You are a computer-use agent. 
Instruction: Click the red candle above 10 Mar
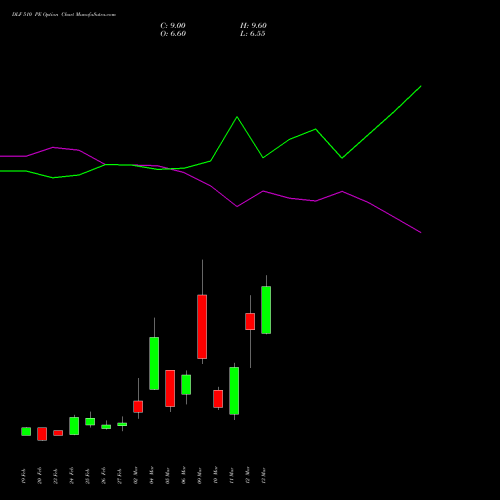click(x=218, y=399)
